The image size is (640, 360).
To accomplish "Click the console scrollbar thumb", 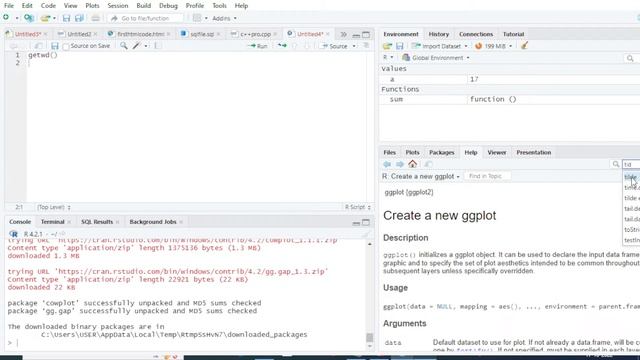I will [x=369, y=337].
